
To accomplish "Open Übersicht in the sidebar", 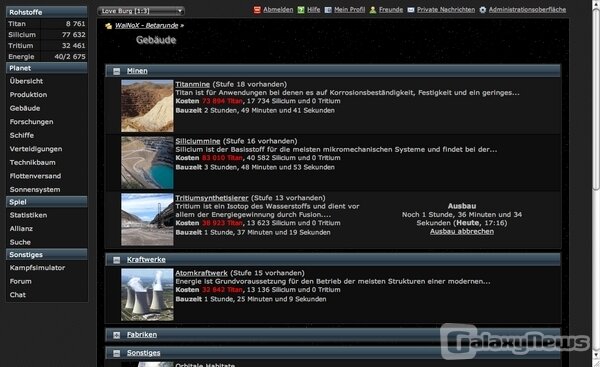I will click(x=26, y=81).
